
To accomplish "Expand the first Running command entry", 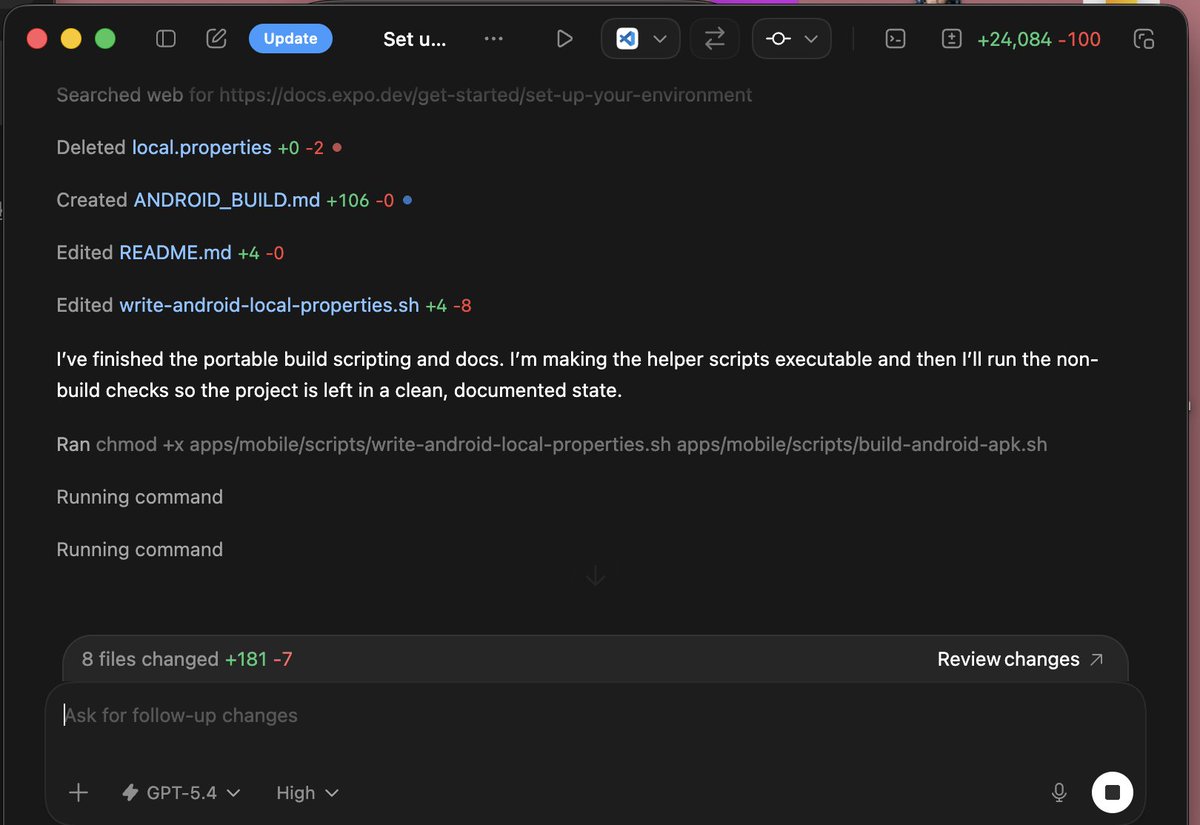I will coord(139,497).
